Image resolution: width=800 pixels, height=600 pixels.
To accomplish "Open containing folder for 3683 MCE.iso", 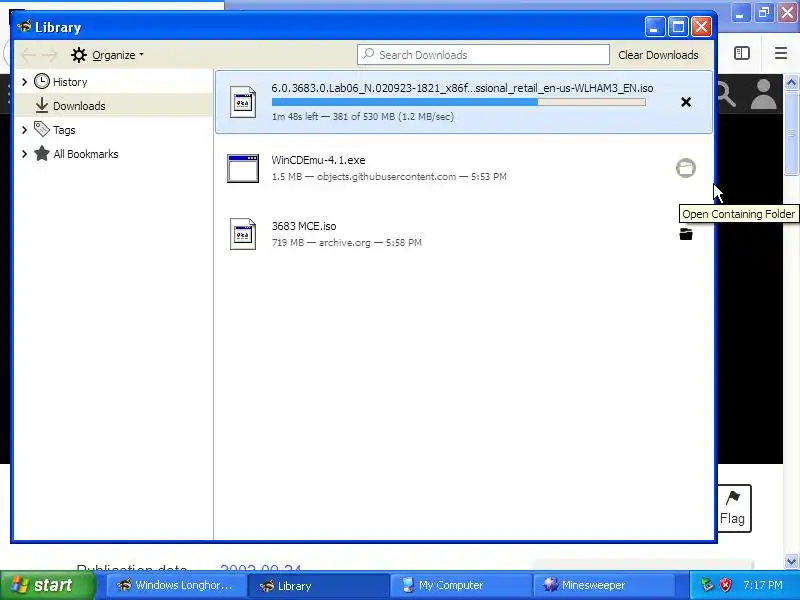I will point(686,234).
